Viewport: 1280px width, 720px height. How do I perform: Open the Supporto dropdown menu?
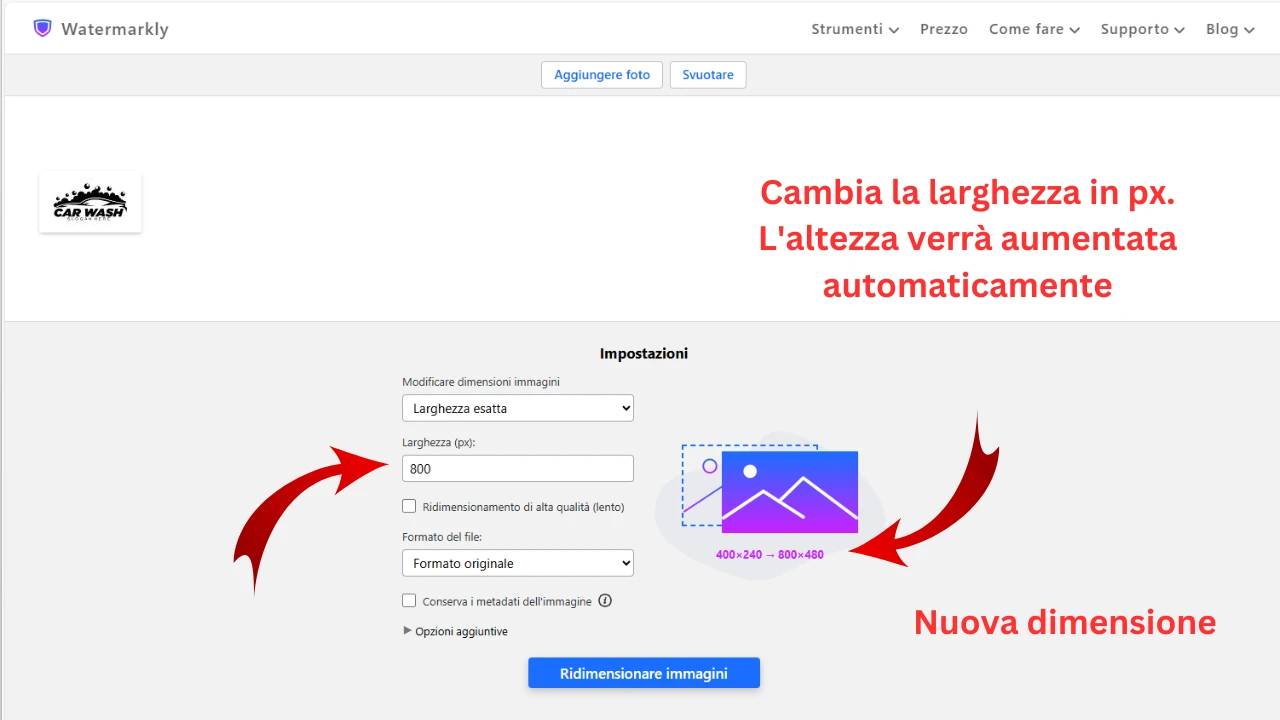pos(1143,29)
